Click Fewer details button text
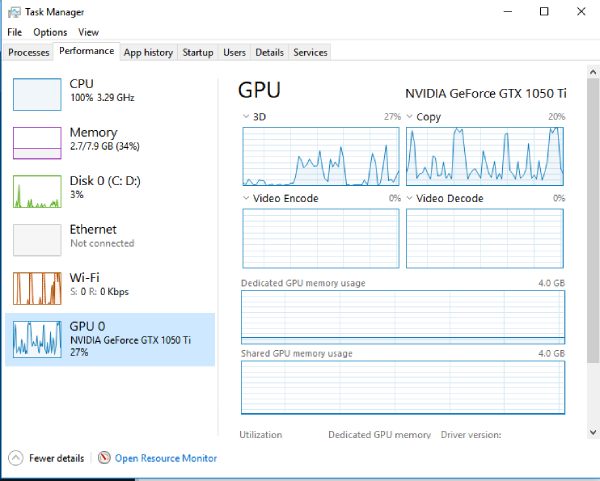This screenshot has height=481, width=600. [x=57, y=458]
